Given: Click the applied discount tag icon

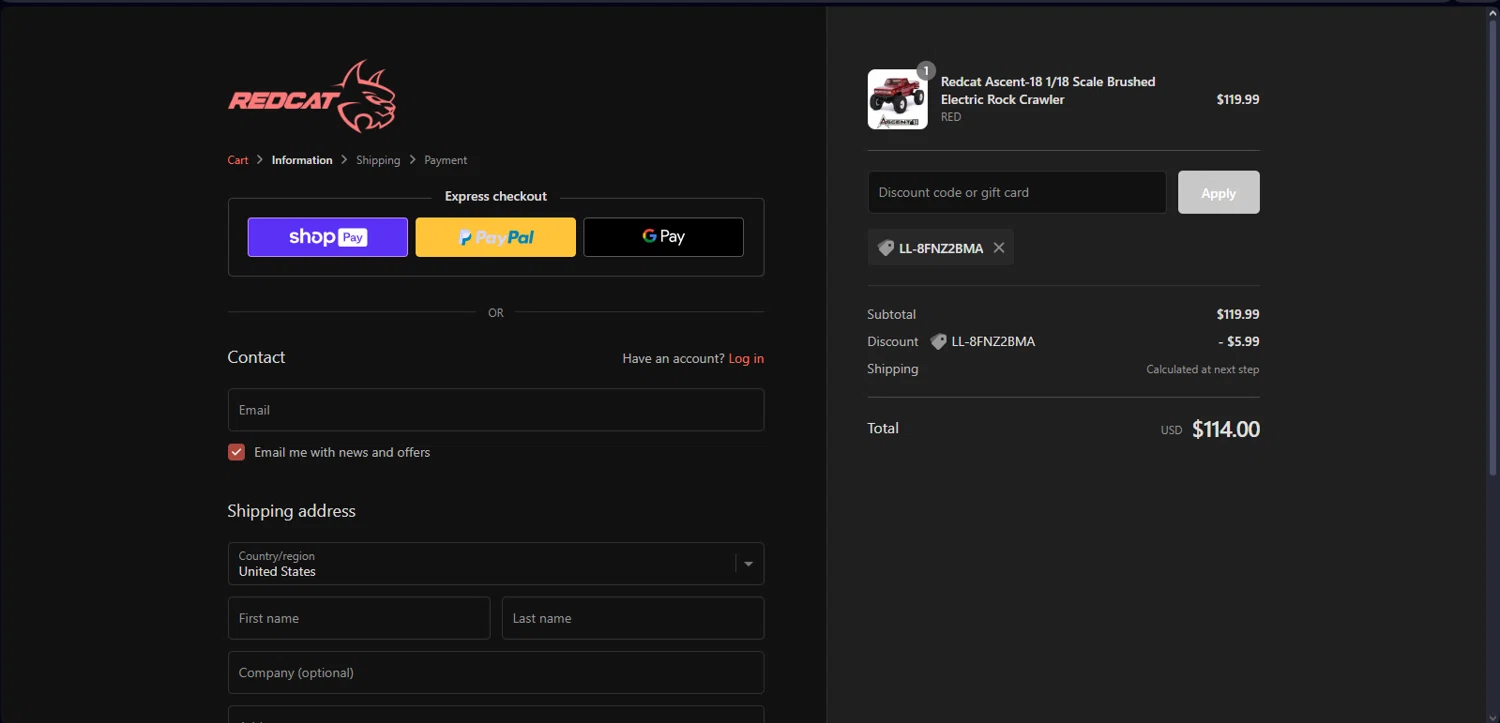Looking at the screenshot, I should [885, 248].
